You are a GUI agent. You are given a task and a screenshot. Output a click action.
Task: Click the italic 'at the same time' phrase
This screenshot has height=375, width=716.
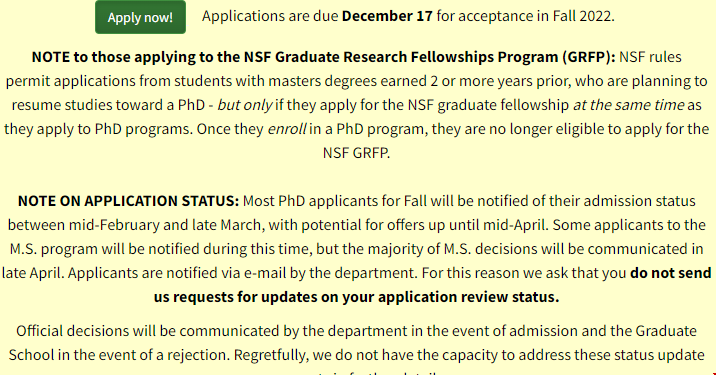point(628,105)
